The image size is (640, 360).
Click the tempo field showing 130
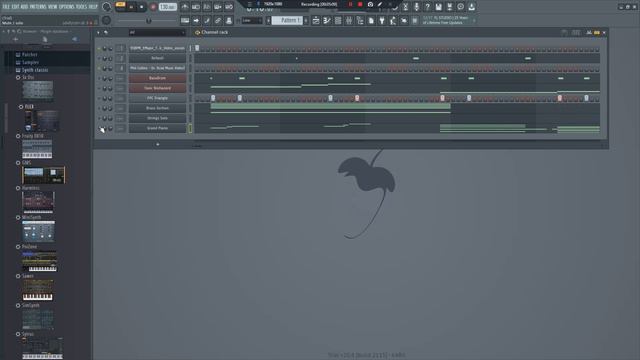[167, 7]
